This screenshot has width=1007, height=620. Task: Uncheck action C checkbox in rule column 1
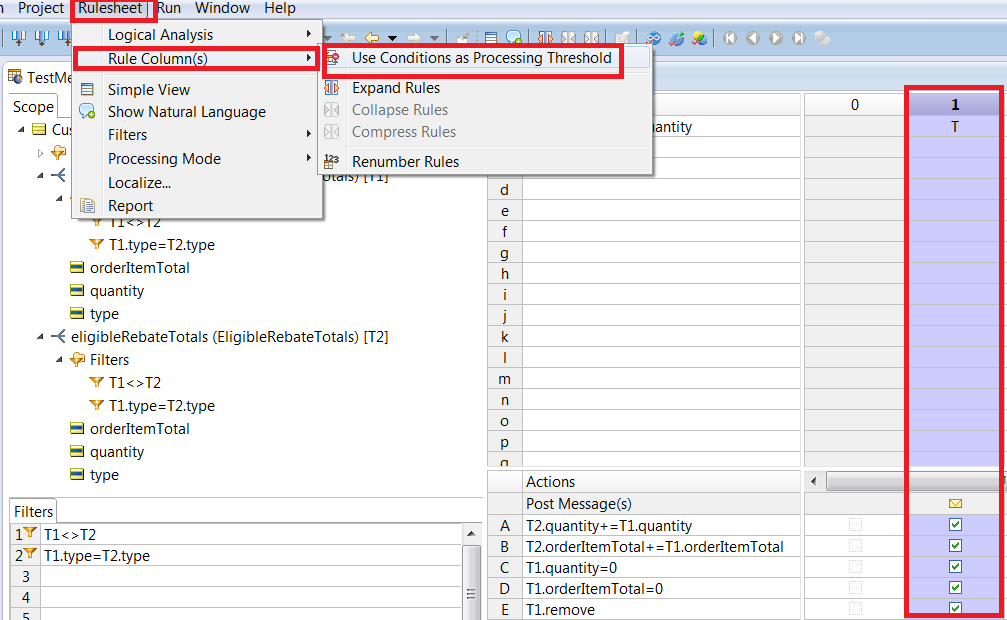coord(955,567)
